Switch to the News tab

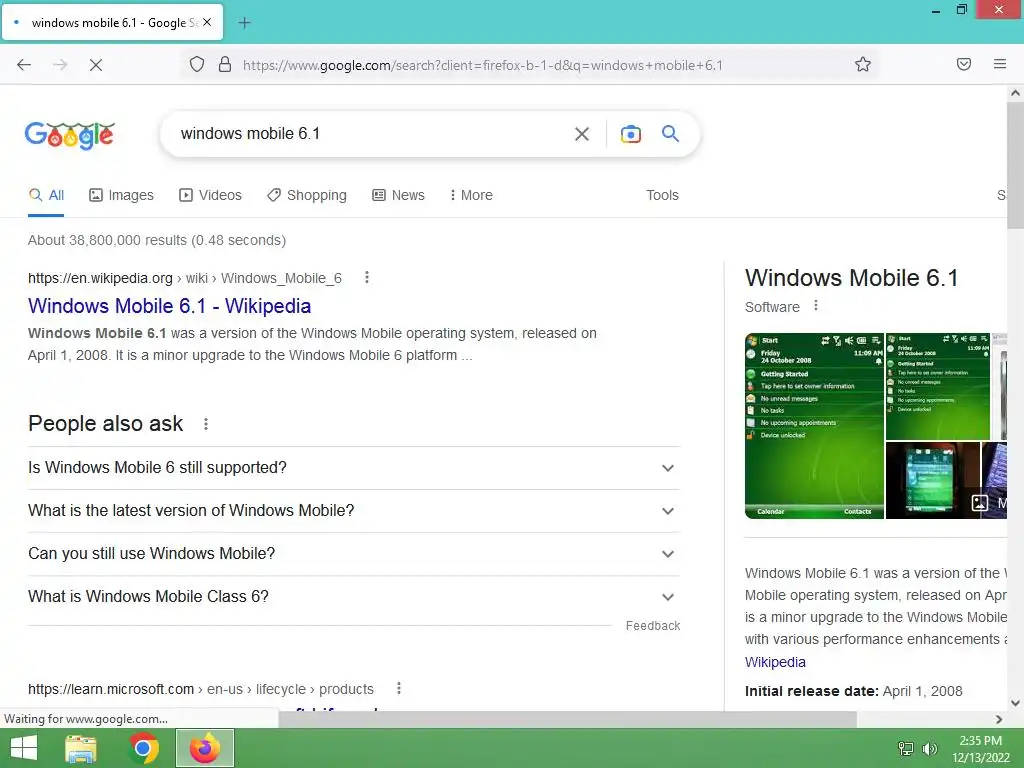tap(398, 195)
